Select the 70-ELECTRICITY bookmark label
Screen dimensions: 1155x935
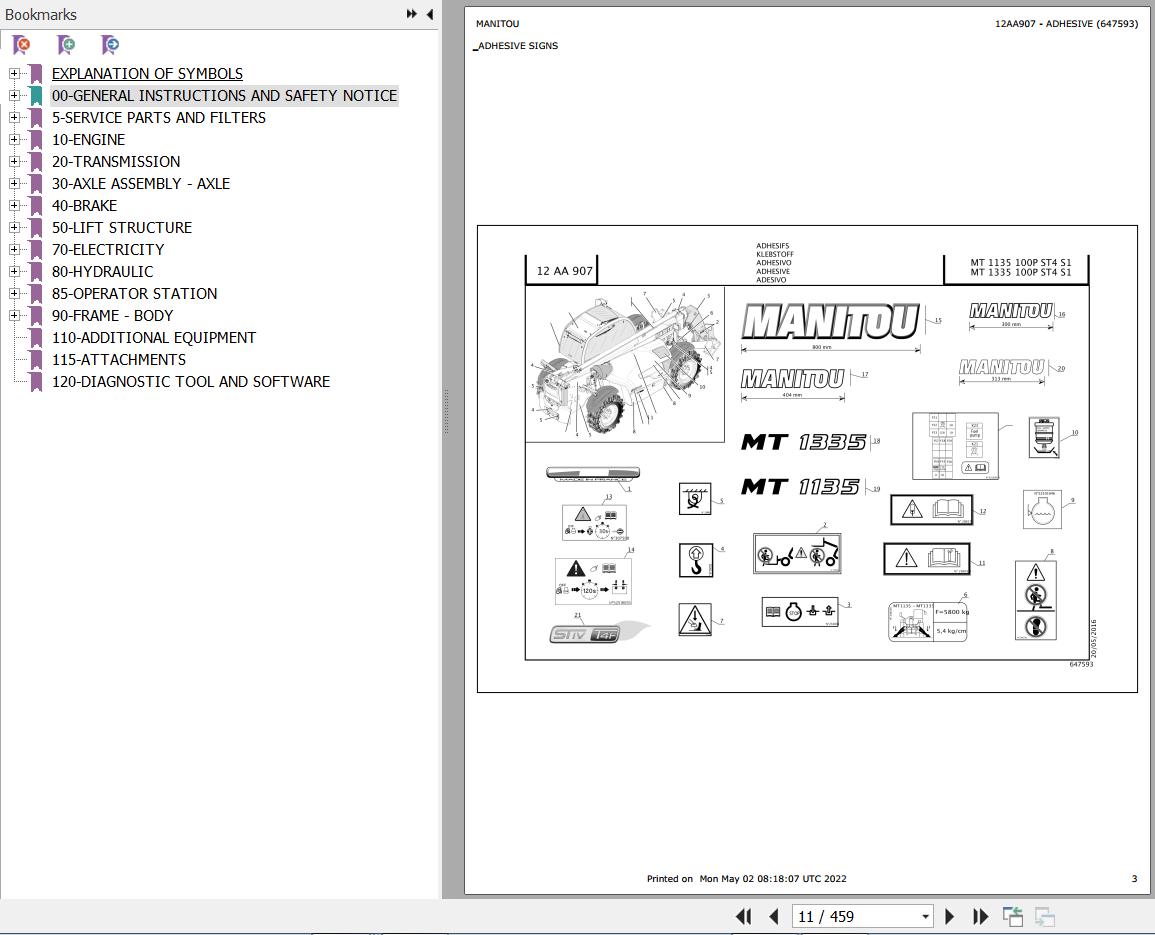pyautogui.click(x=108, y=250)
